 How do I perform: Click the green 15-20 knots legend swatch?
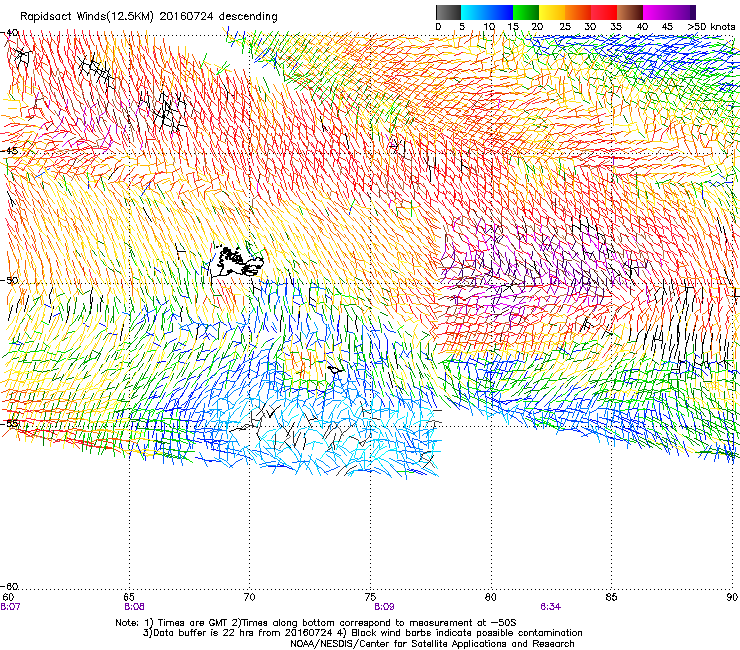point(526,12)
